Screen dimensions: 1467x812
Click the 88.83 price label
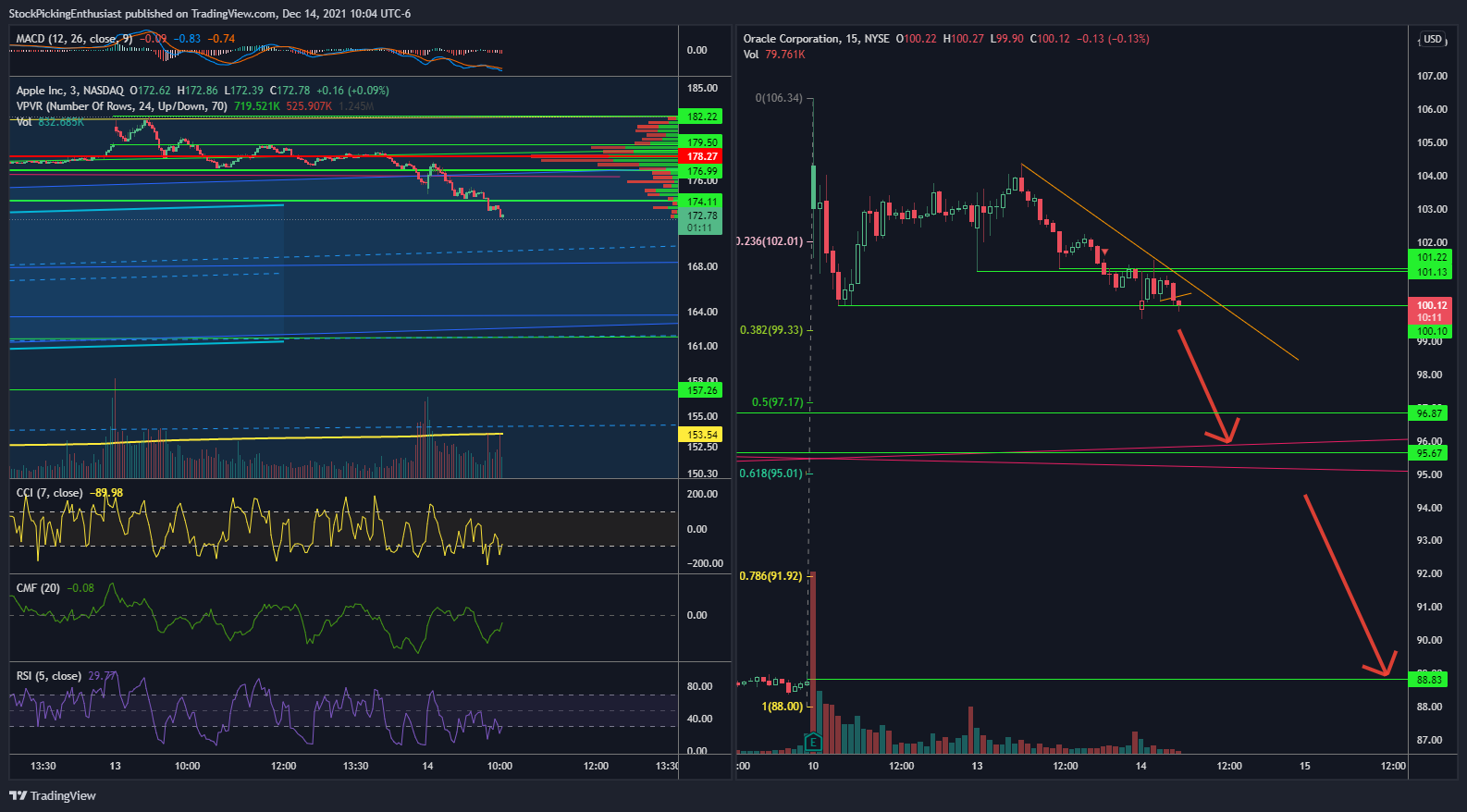(x=1429, y=680)
